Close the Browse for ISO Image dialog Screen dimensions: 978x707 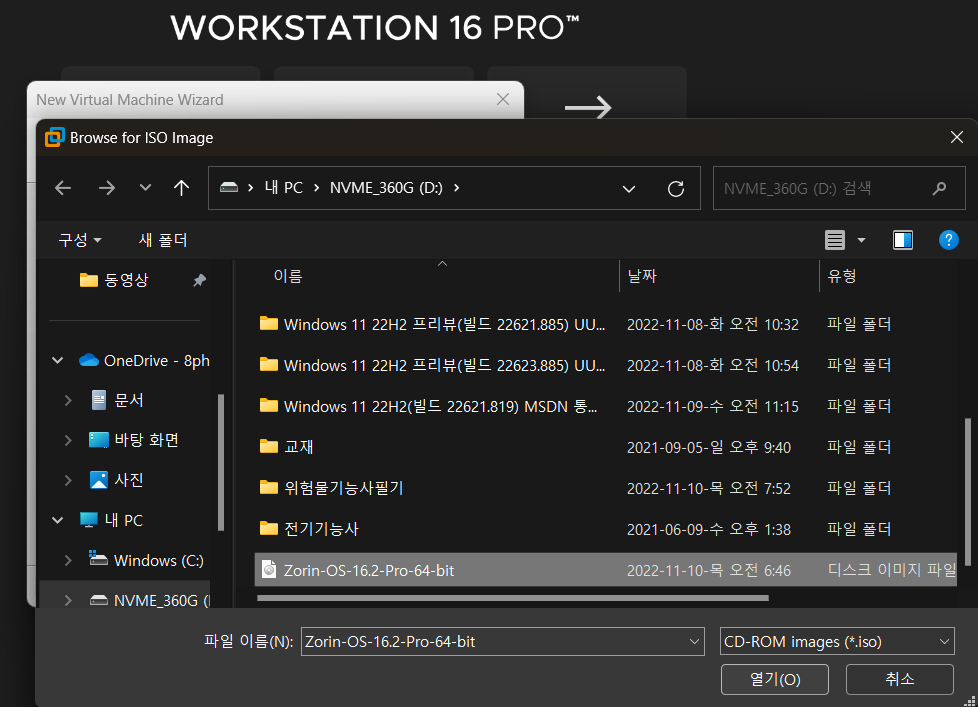(957, 137)
